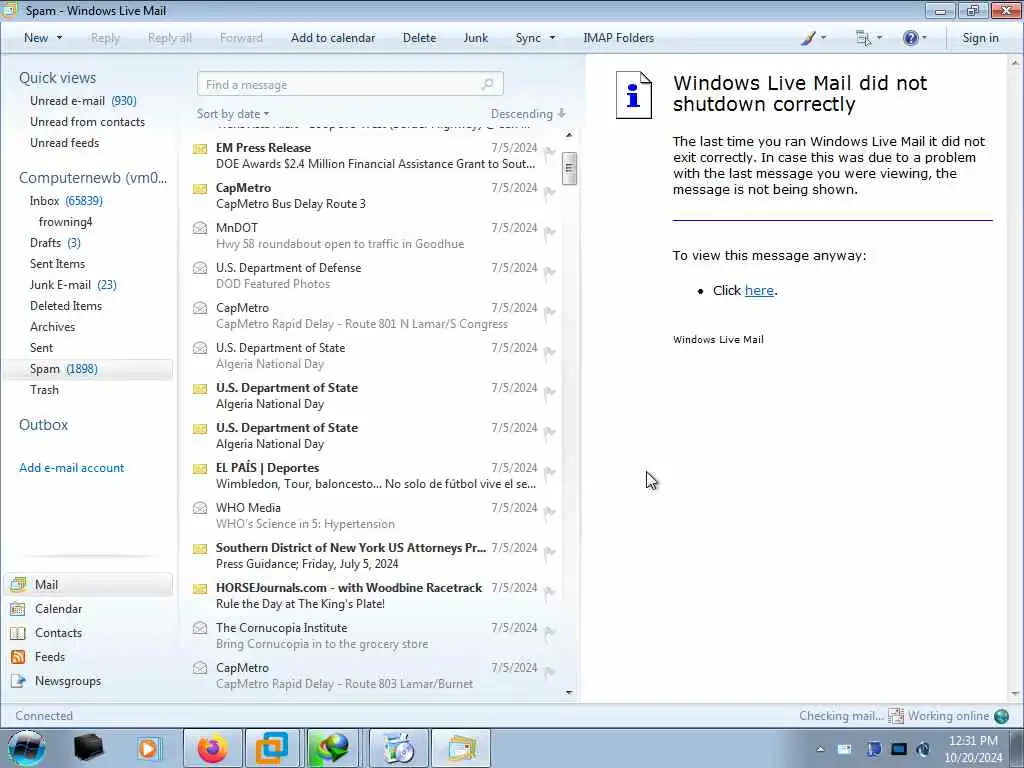Click the envelope icon for EL PAÍS Deportes

coord(200,469)
